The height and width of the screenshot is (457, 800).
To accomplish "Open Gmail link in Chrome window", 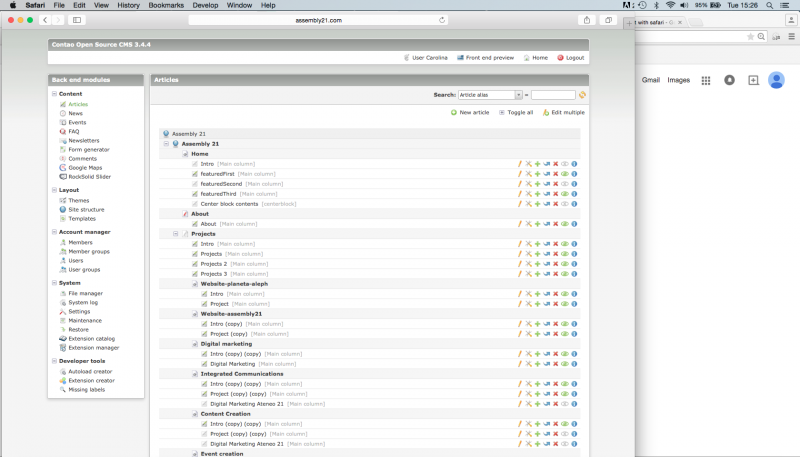I will [x=651, y=80].
